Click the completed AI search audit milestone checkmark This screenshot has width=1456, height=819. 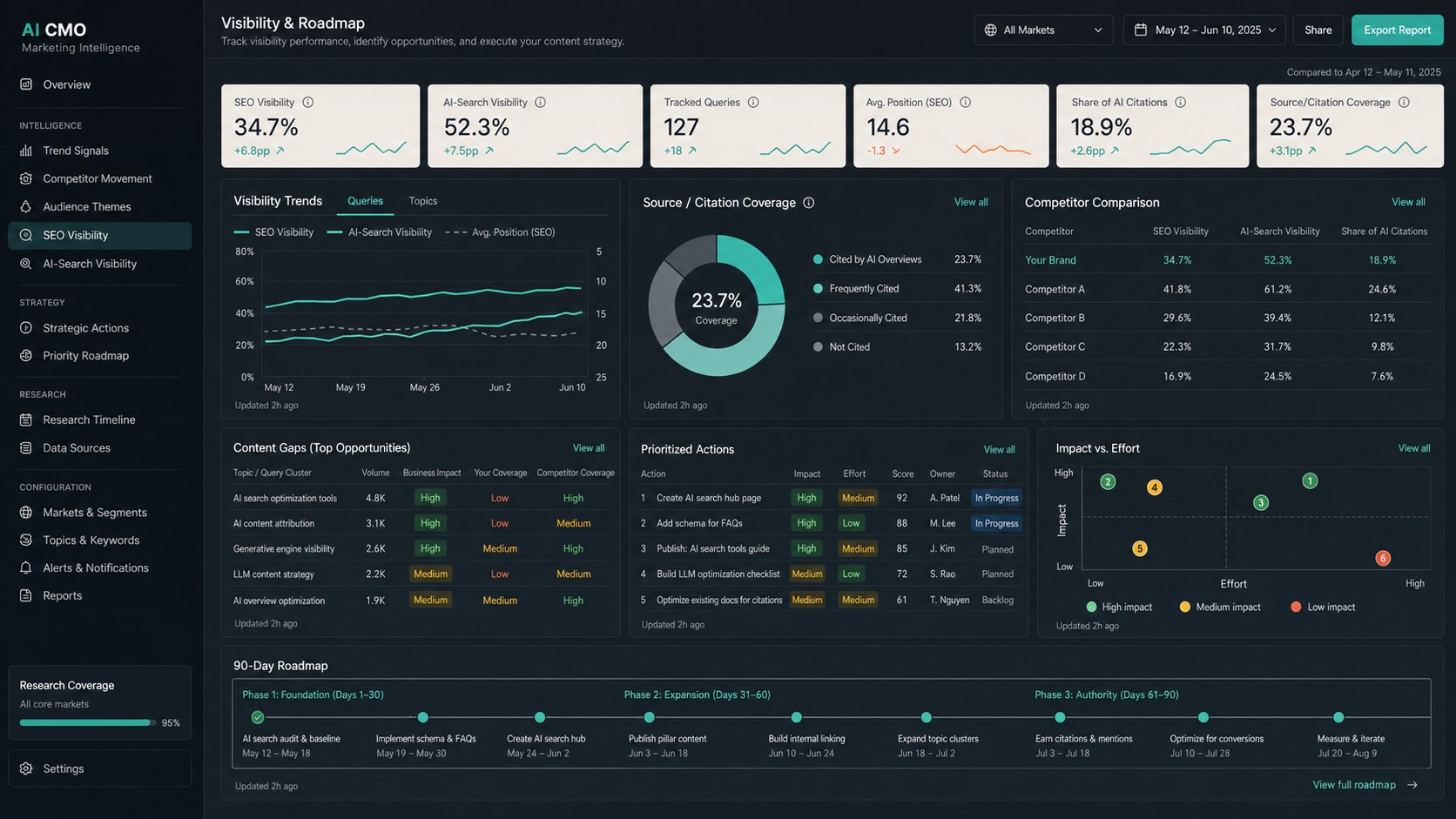point(257,717)
